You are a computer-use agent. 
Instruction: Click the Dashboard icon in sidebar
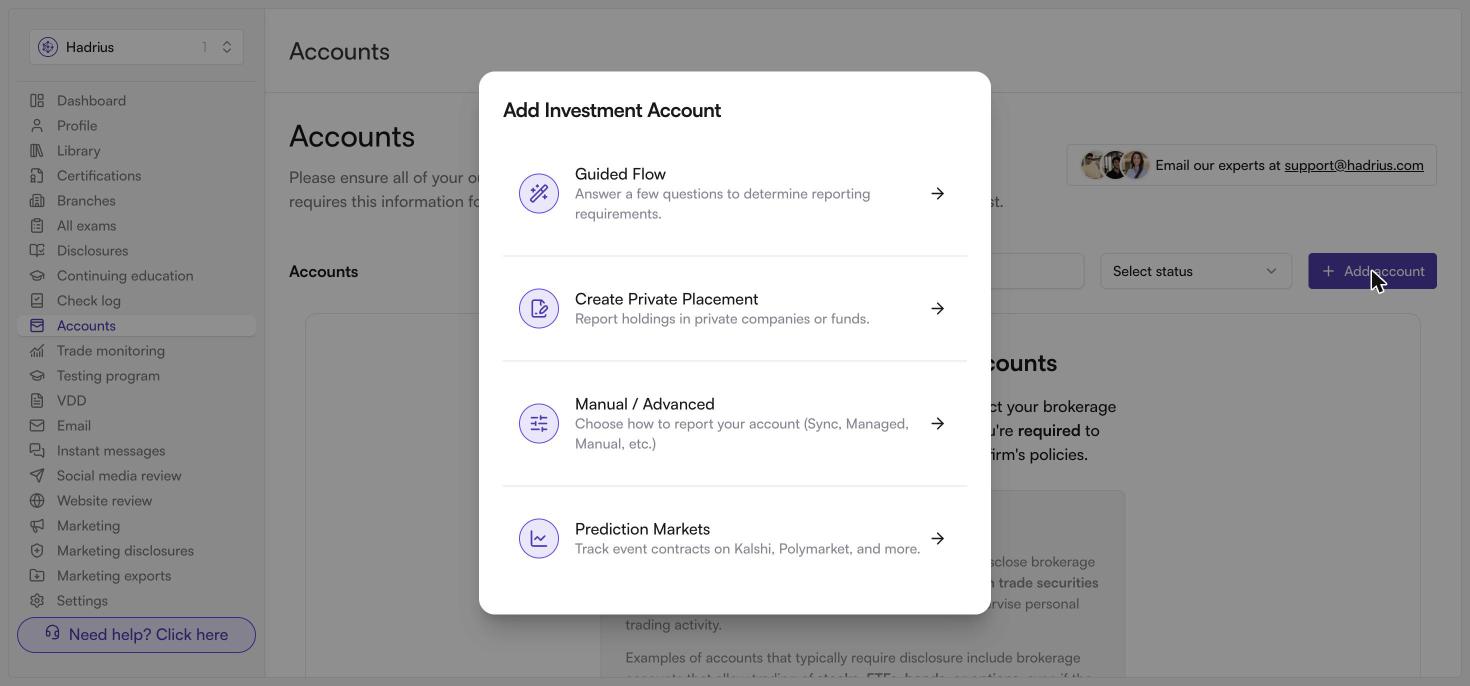[x=37, y=101]
